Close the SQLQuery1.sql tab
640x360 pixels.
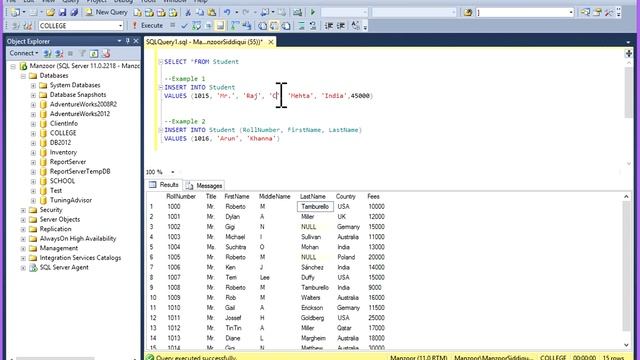(271, 42)
